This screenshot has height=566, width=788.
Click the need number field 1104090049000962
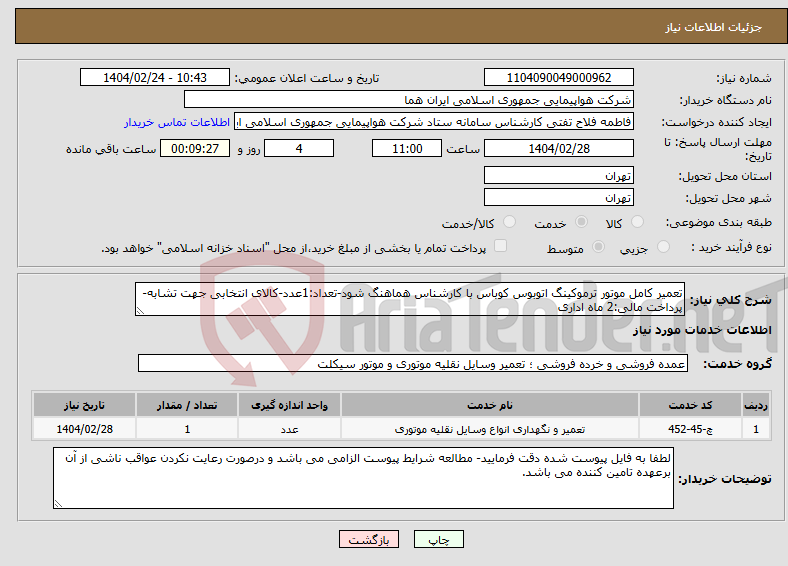(x=559, y=77)
